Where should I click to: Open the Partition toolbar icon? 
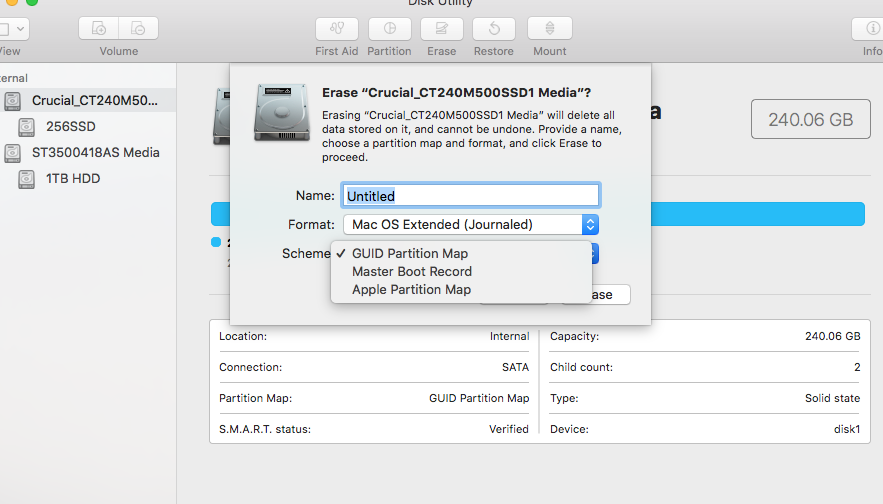pyautogui.click(x=390, y=29)
